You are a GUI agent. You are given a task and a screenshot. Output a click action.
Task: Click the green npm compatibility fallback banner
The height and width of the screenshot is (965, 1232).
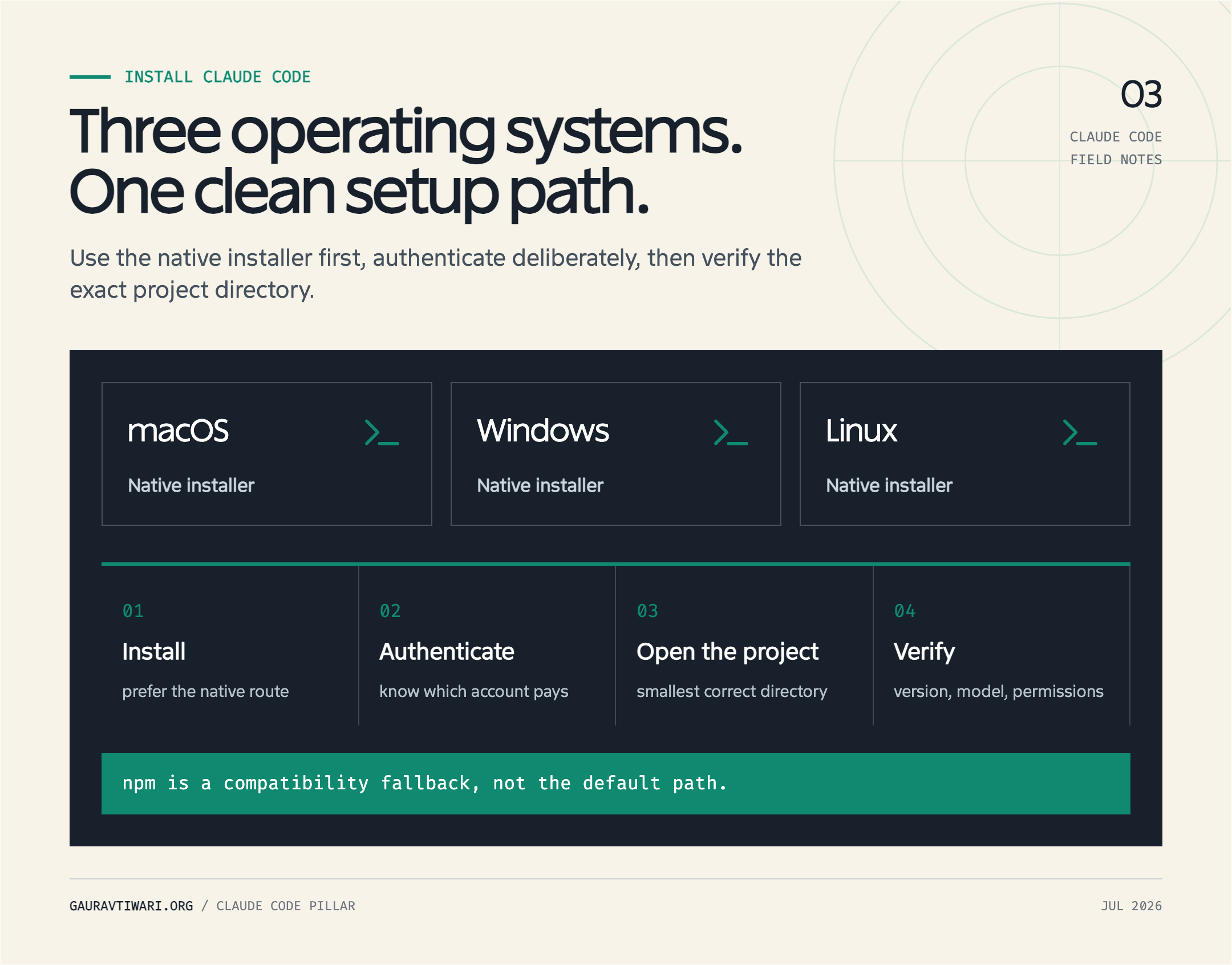point(616,784)
